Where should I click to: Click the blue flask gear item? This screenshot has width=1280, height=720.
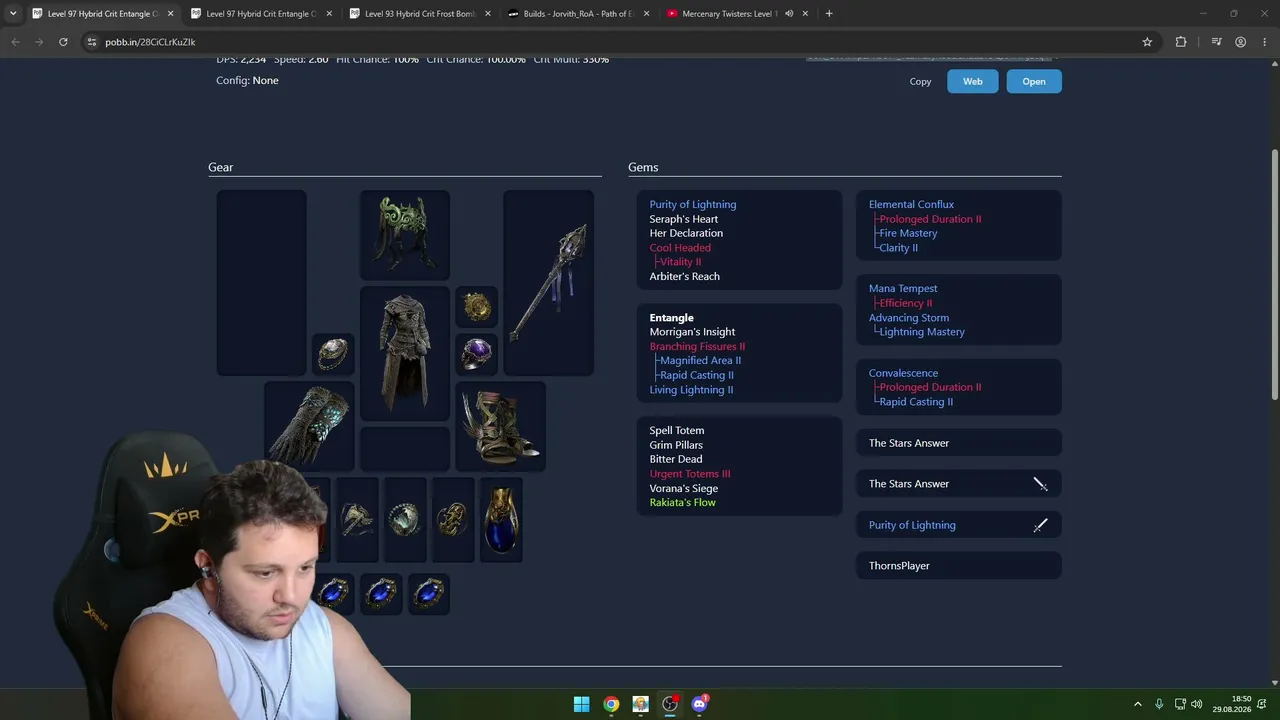(501, 519)
